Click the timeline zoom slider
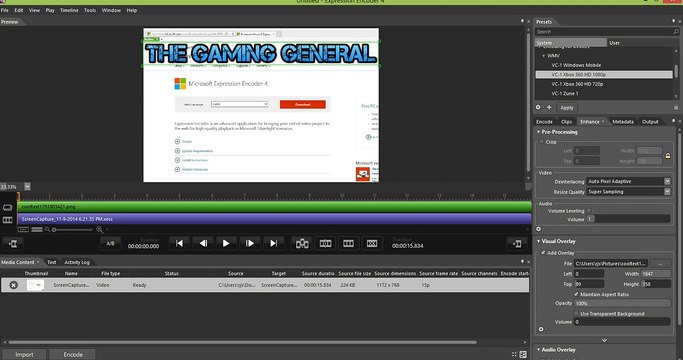 point(73,230)
